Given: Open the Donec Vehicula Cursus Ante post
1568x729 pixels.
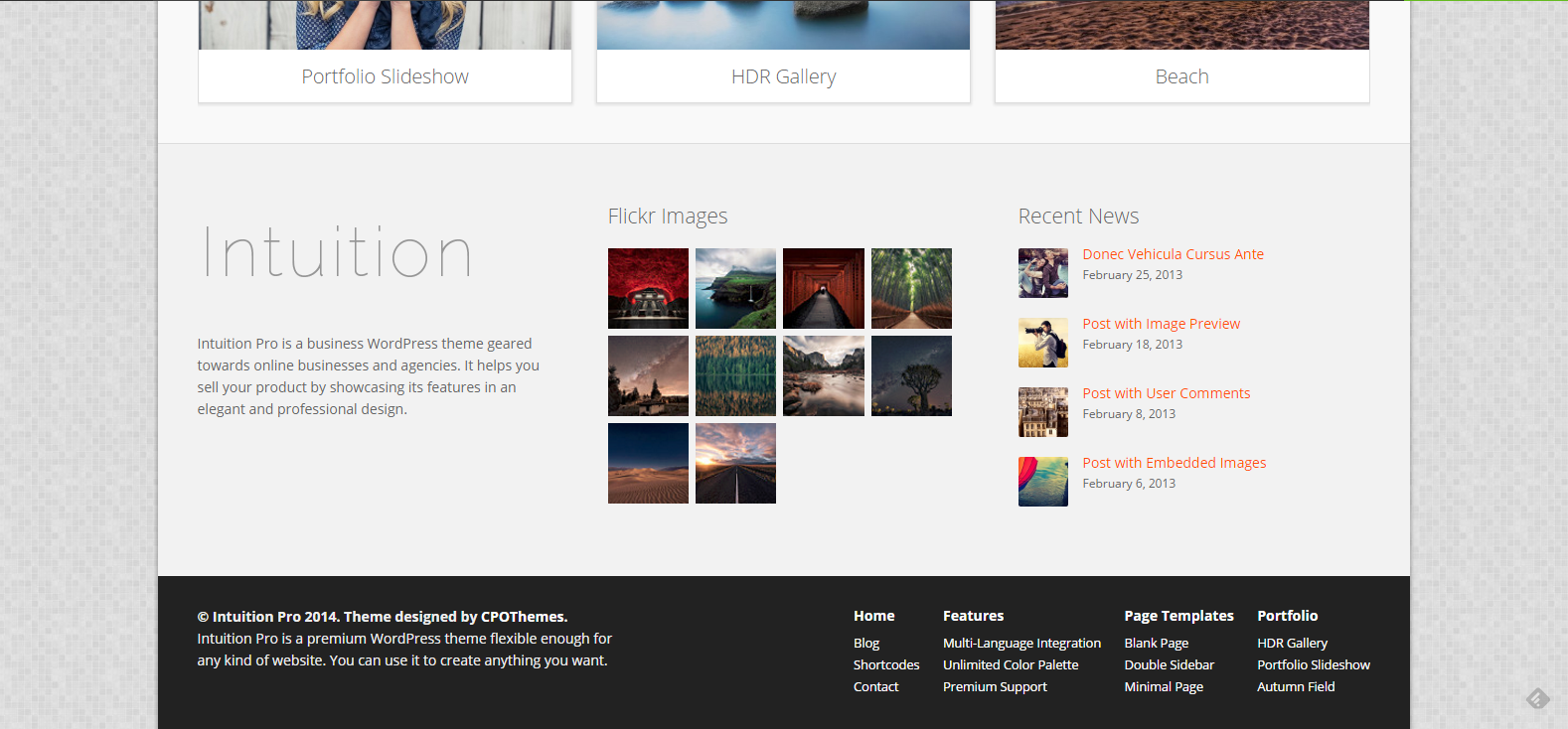Looking at the screenshot, I should click(x=1173, y=254).
